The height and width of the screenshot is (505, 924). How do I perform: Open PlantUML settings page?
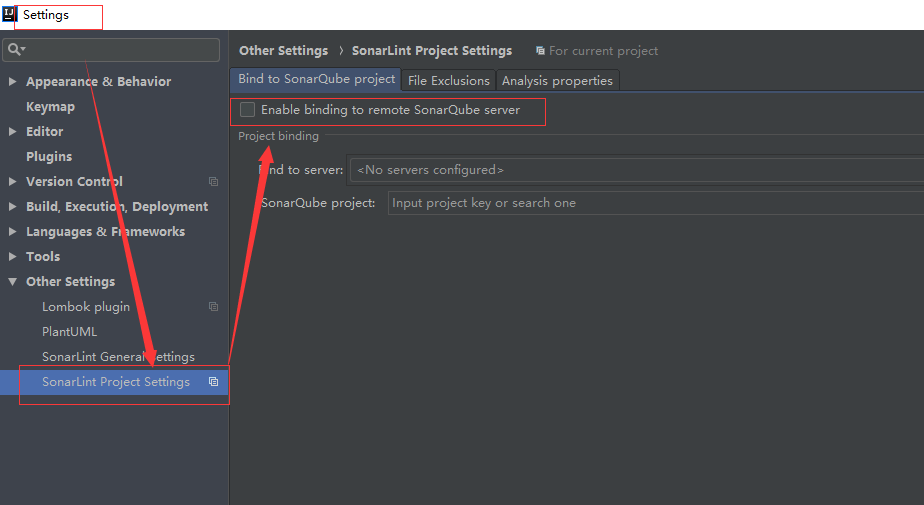click(70, 332)
